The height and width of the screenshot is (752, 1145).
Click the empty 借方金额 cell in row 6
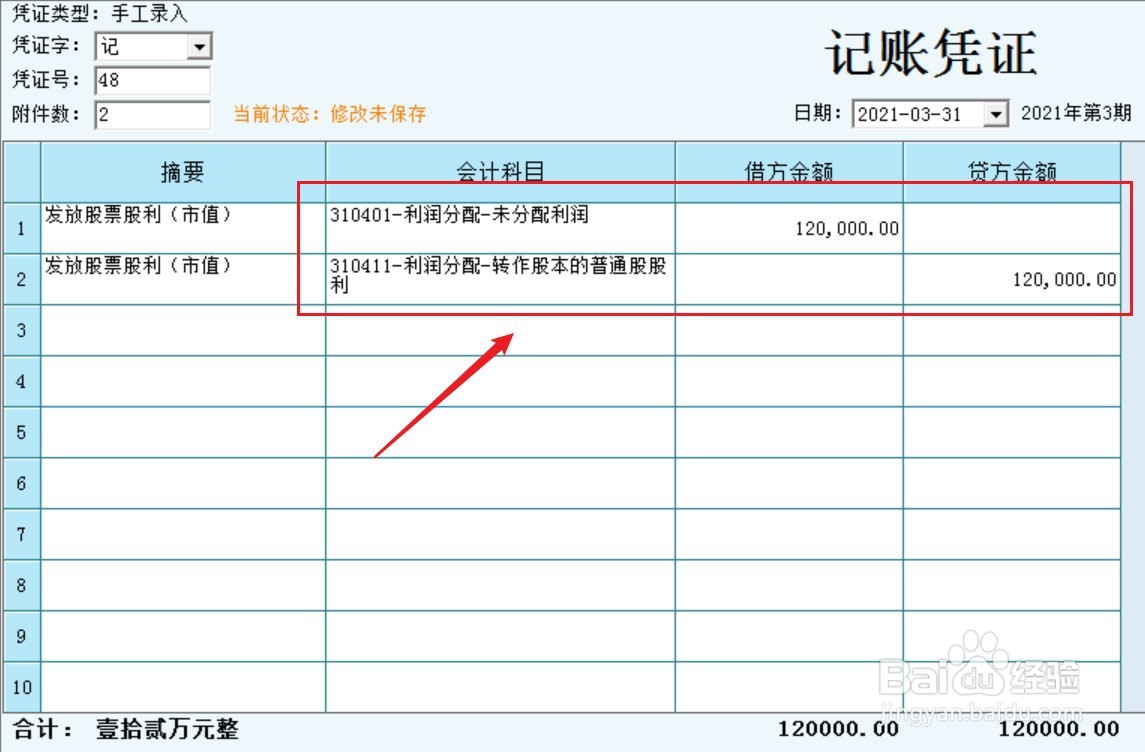[789, 483]
